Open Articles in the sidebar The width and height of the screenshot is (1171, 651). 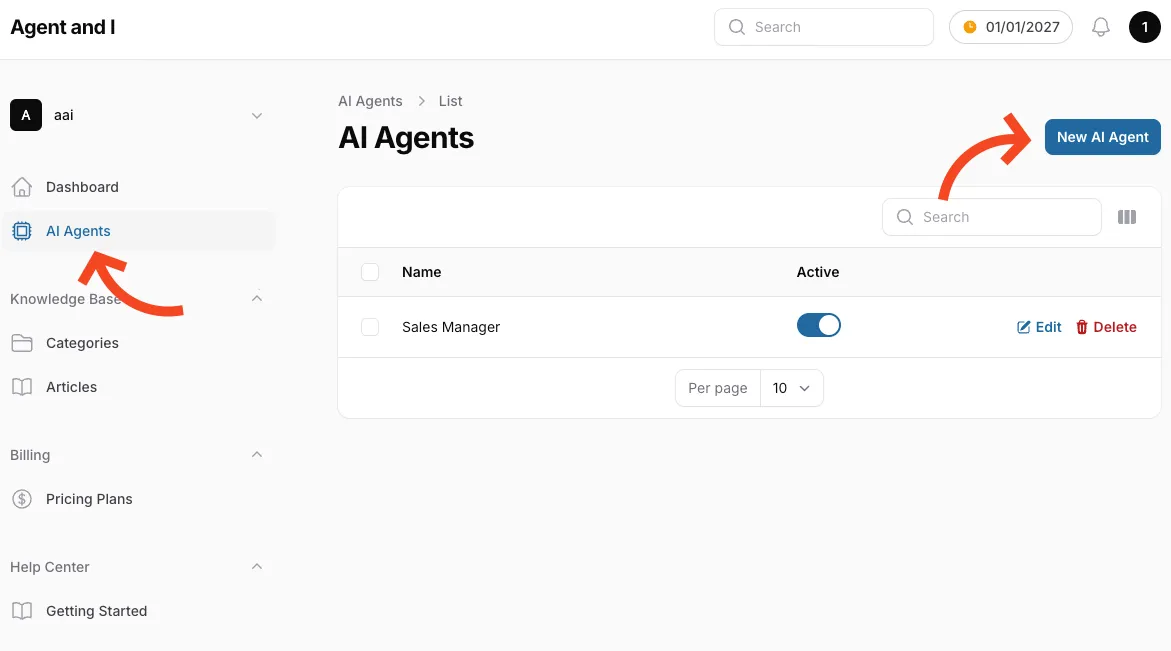click(71, 387)
